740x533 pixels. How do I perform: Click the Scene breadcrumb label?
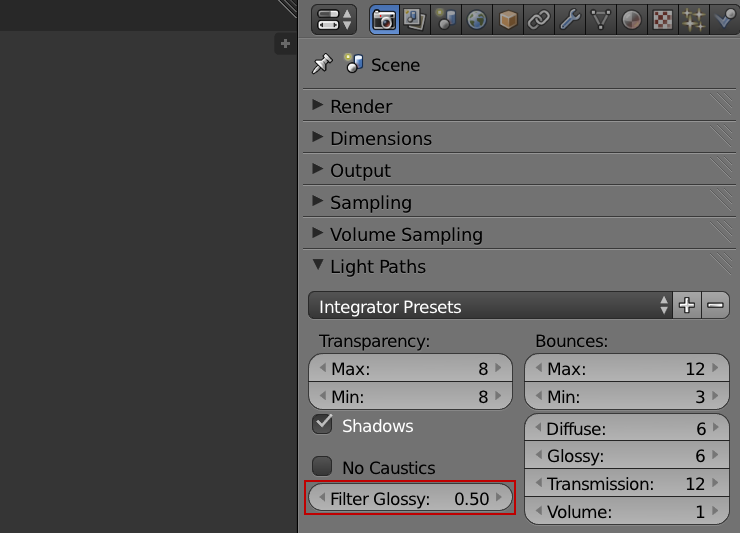pos(395,65)
